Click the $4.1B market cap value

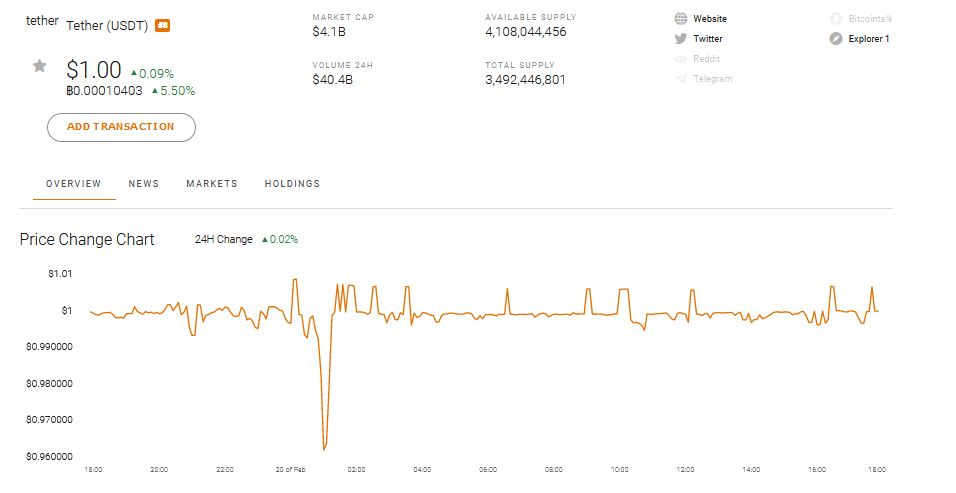[329, 32]
